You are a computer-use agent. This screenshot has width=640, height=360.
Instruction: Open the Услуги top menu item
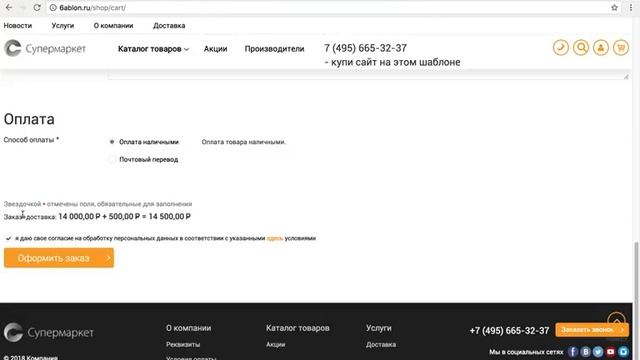coord(63,25)
